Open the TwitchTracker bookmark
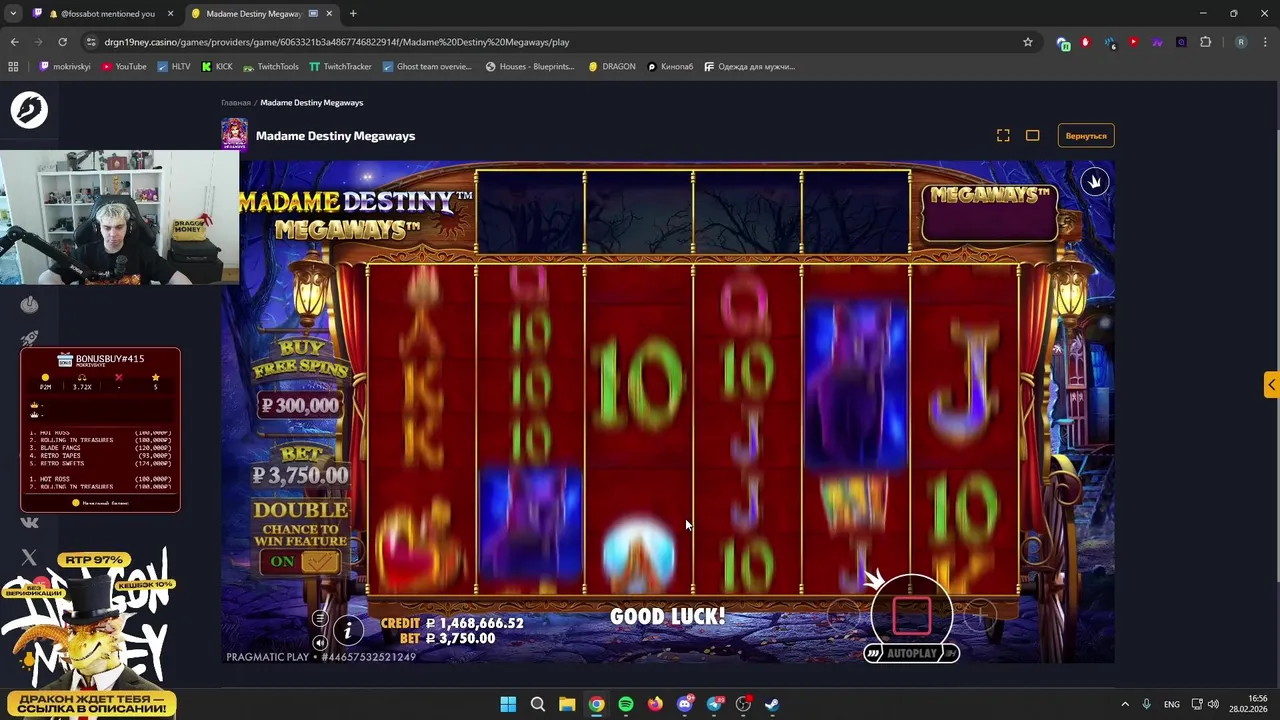The height and width of the screenshot is (720, 1280). point(340,67)
